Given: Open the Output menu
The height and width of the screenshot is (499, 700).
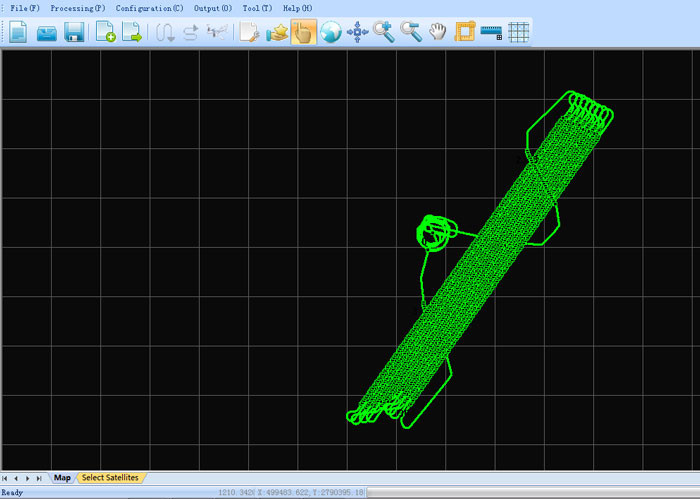Looking at the screenshot, I should pos(212,8).
